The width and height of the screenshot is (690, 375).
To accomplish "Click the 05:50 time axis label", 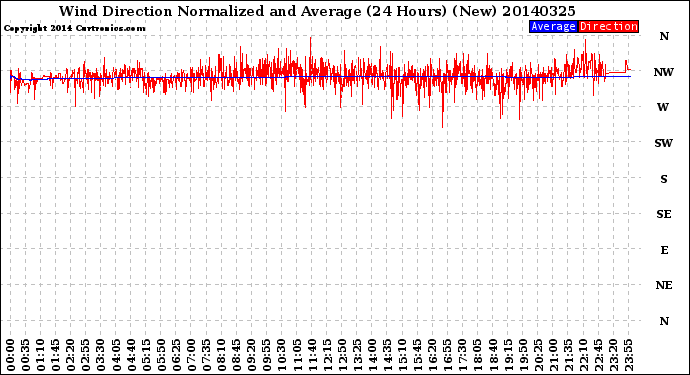I will [x=161, y=355].
